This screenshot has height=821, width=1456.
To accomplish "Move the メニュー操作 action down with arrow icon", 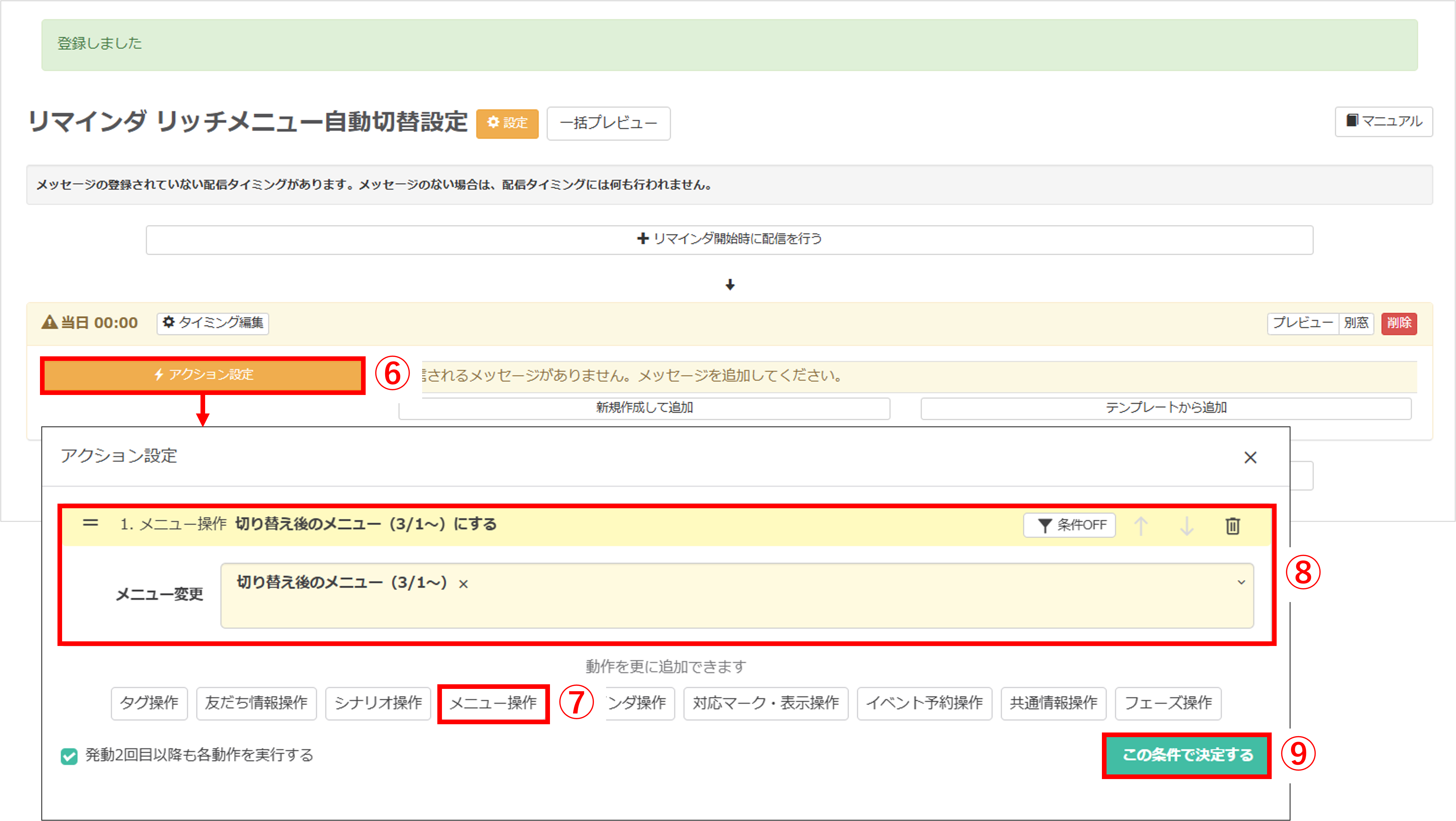I will point(1186,525).
